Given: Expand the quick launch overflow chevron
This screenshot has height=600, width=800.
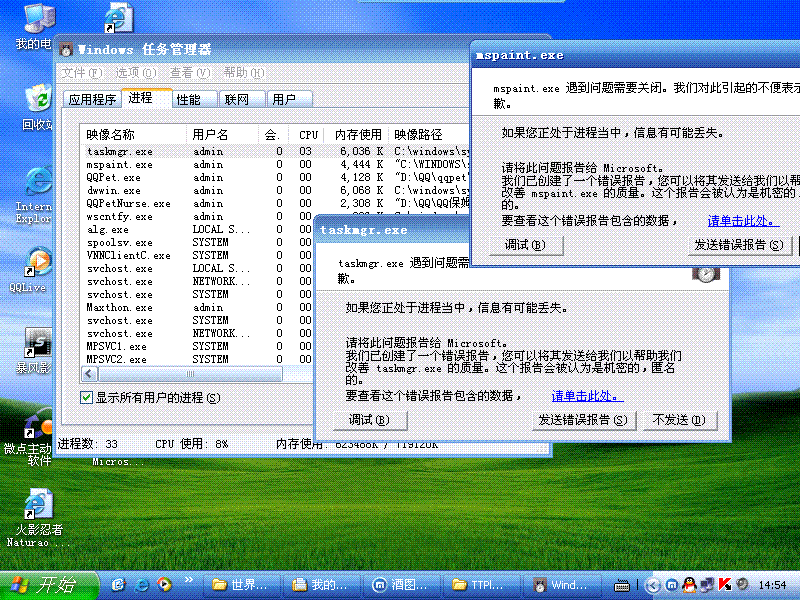Looking at the screenshot, I should coord(188,580).
